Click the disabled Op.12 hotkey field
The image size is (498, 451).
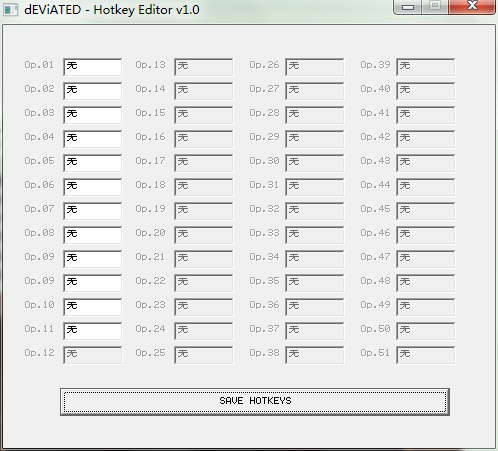pos(93,355)
